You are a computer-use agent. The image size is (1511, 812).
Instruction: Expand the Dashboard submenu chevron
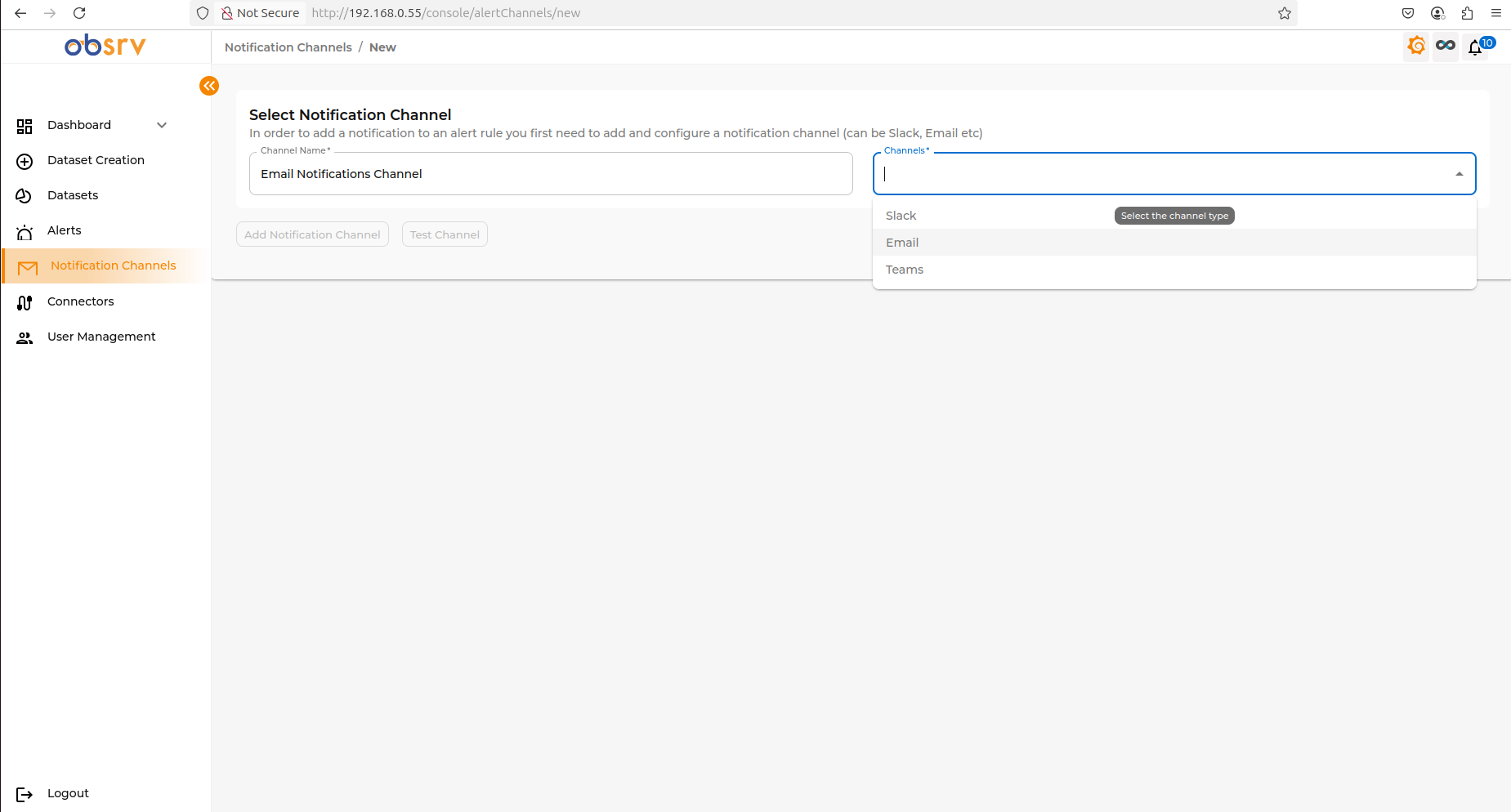(x=162, y=125)
